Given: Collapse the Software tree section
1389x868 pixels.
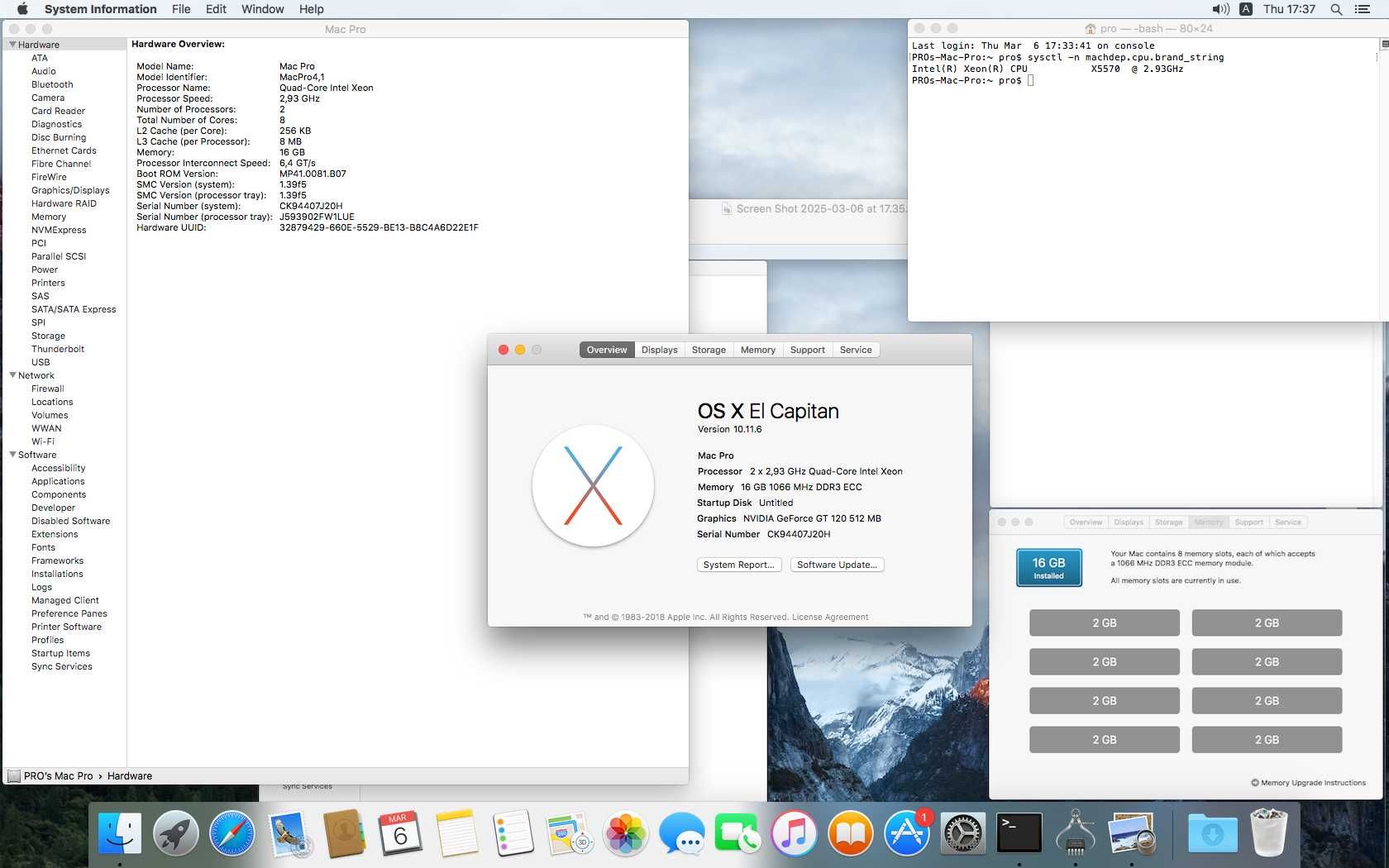Looking at the screenshot, I should pyautogui.click(x=13, y=455).
